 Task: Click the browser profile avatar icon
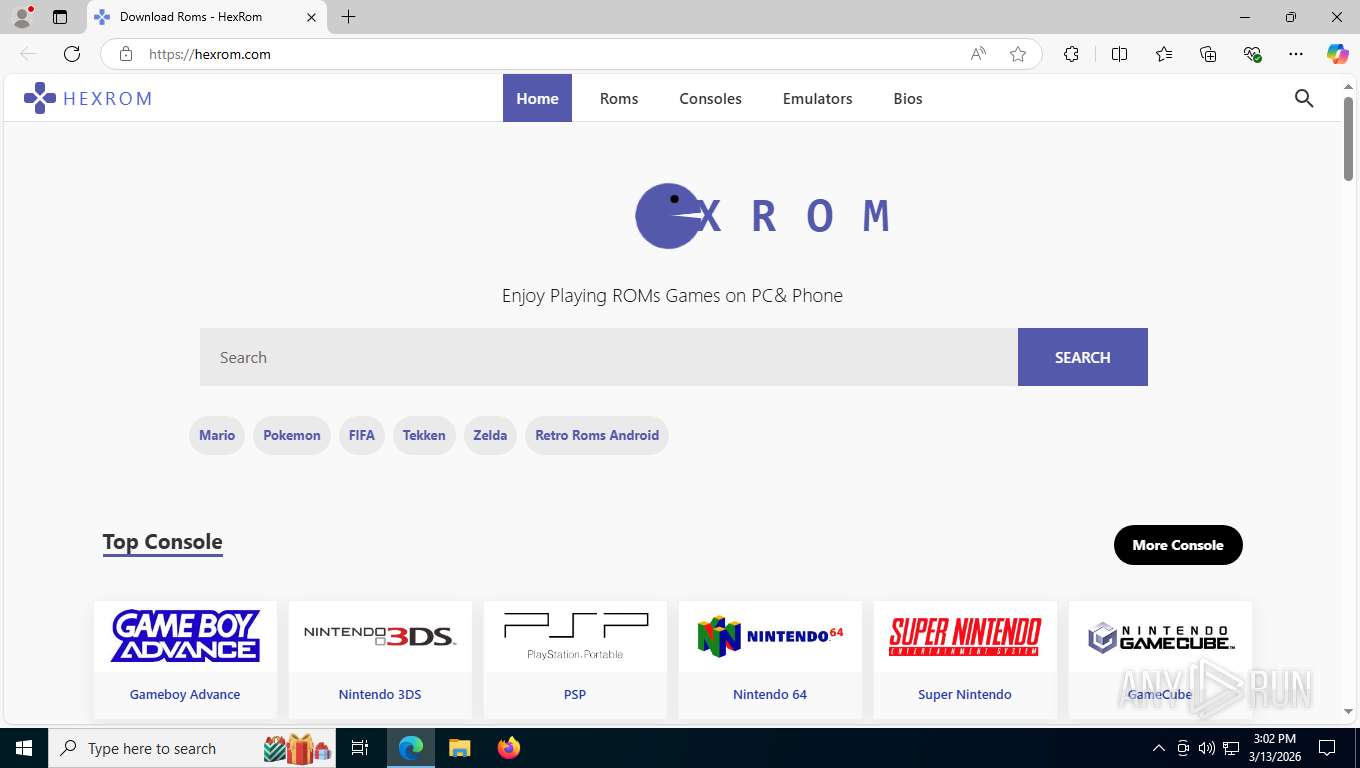[22, 17]
